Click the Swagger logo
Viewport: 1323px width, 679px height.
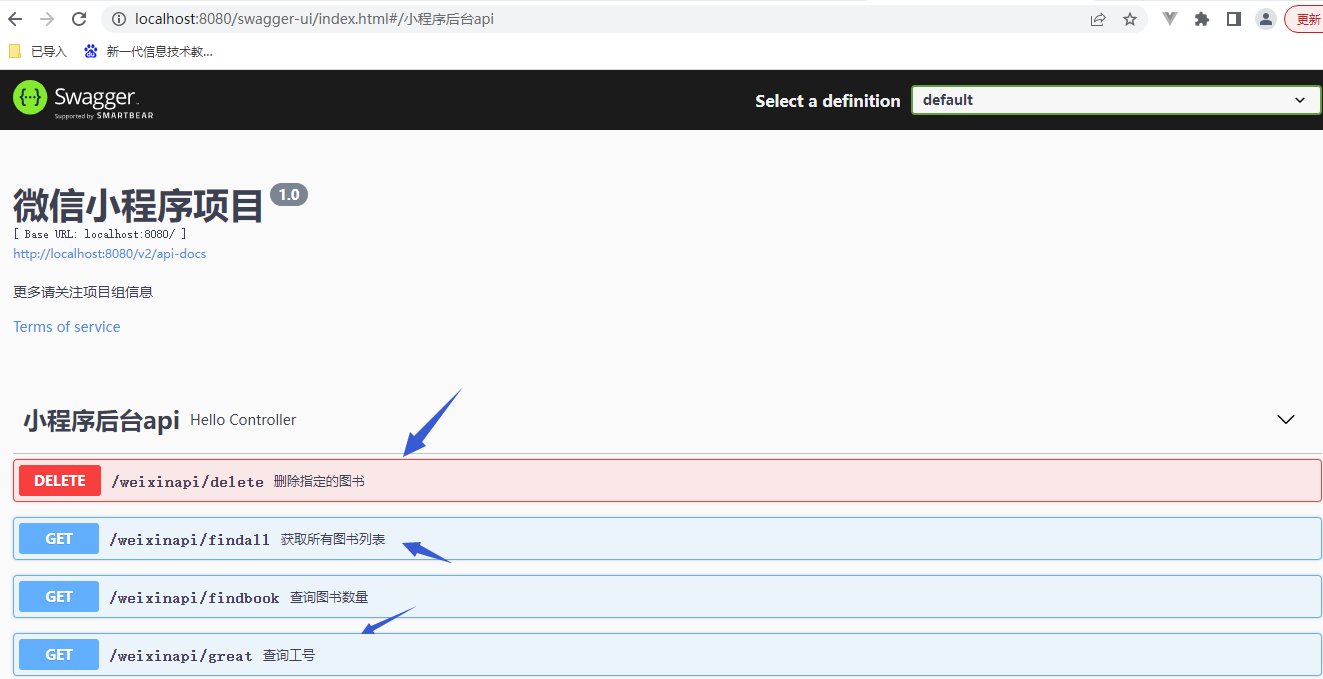tap(83, 100)
